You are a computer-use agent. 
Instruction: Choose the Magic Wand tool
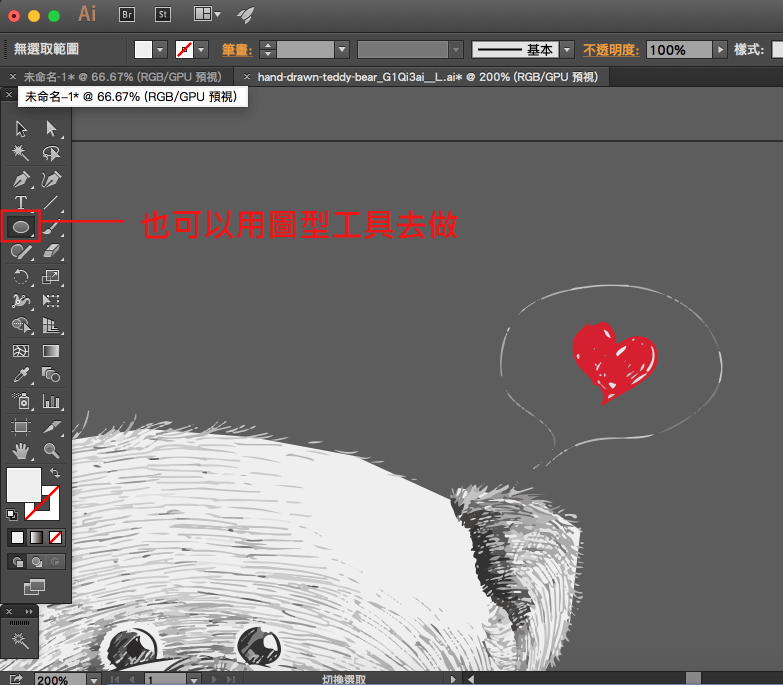21,154
